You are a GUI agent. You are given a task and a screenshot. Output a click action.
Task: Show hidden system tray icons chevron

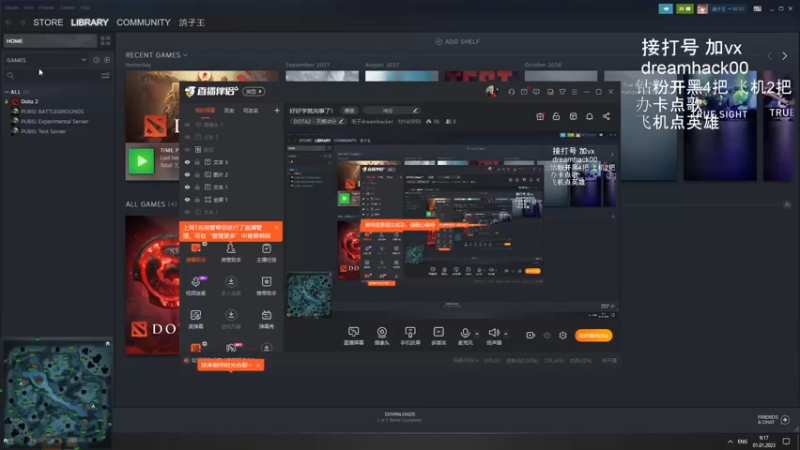click(730, 441)
